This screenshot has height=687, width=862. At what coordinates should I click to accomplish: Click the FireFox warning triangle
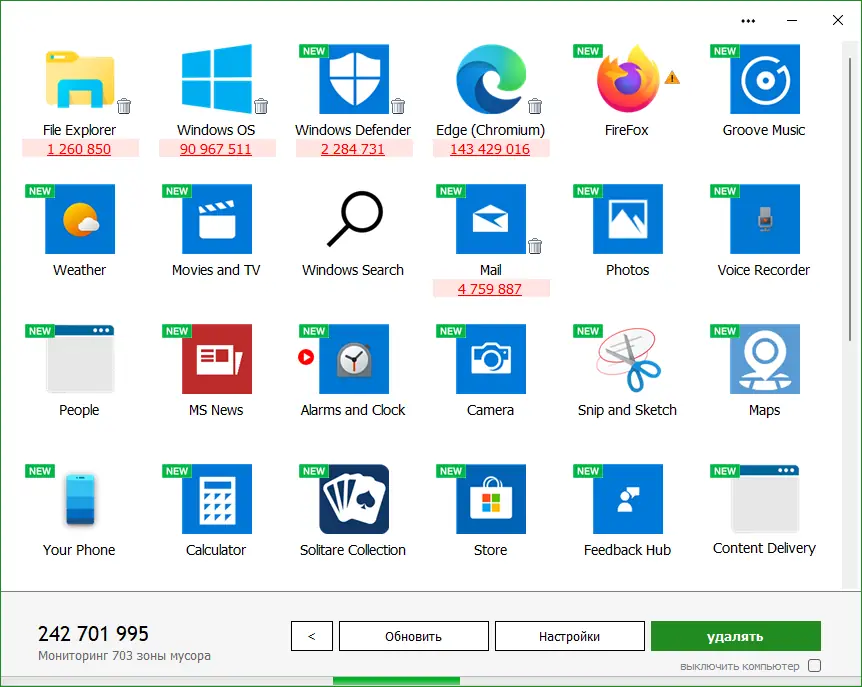[x=672, y=78]
